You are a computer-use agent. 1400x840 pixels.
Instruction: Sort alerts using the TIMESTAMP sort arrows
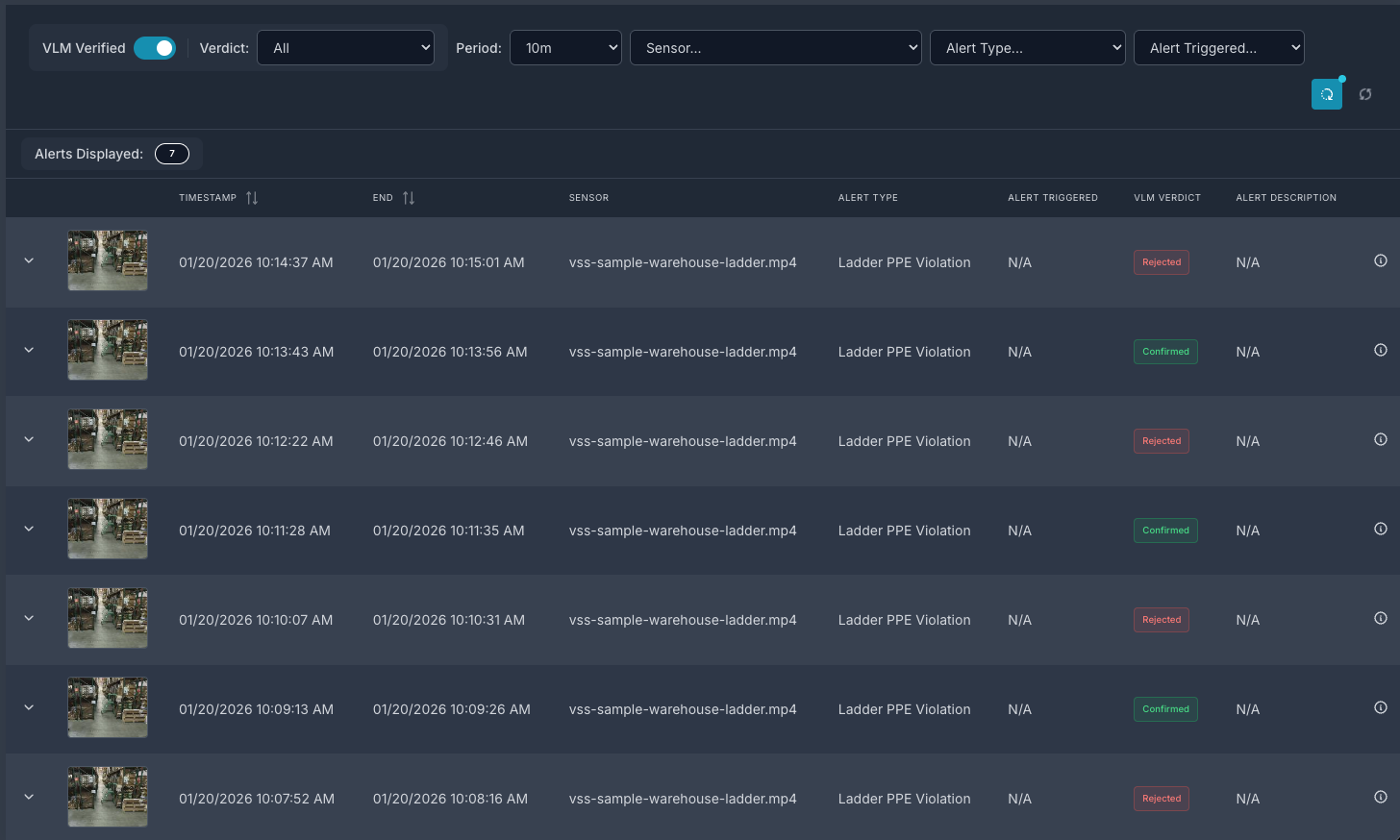tap(252, 197)
